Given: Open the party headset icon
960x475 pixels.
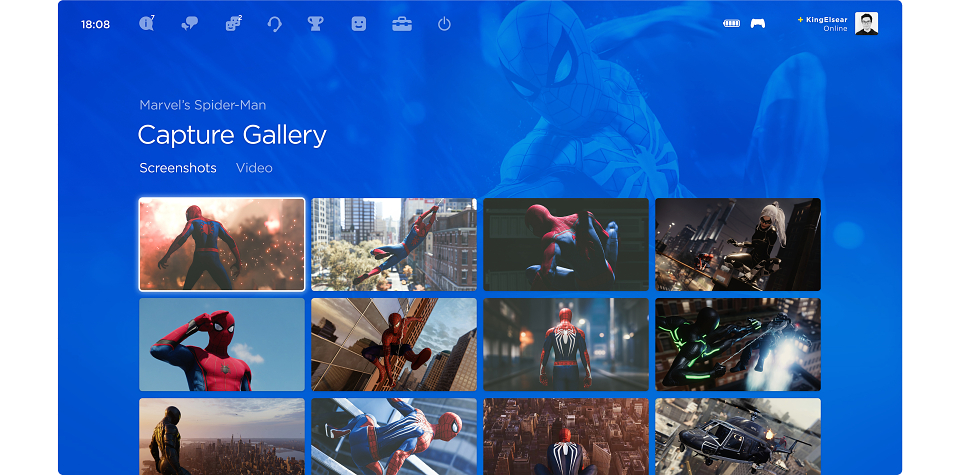Looking at the screenshot, I should [274, 24].
